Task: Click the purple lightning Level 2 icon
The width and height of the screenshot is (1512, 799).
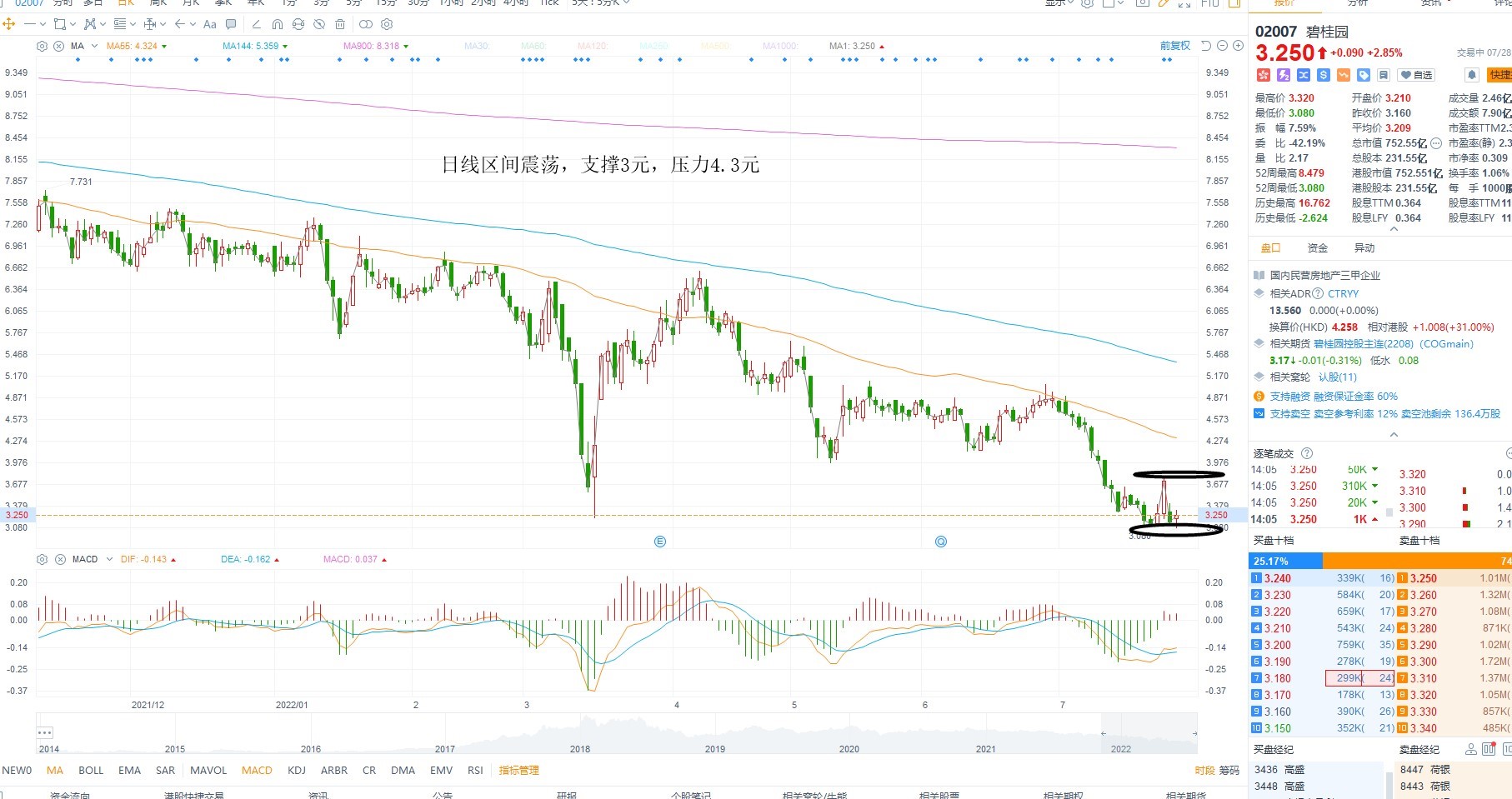Action: (x=1284, y=75)
